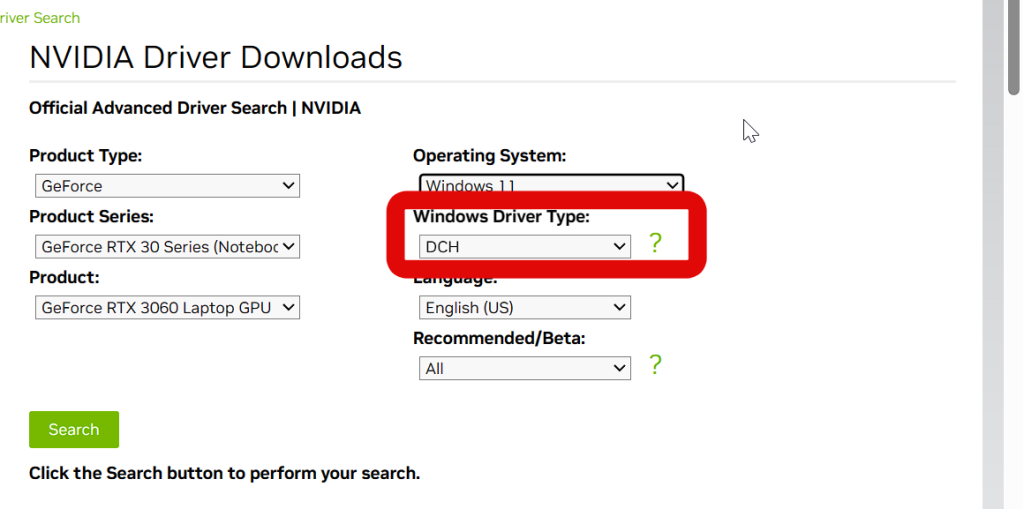Open the Product Type dropdown showing GeForce

[x=165, y=186]
